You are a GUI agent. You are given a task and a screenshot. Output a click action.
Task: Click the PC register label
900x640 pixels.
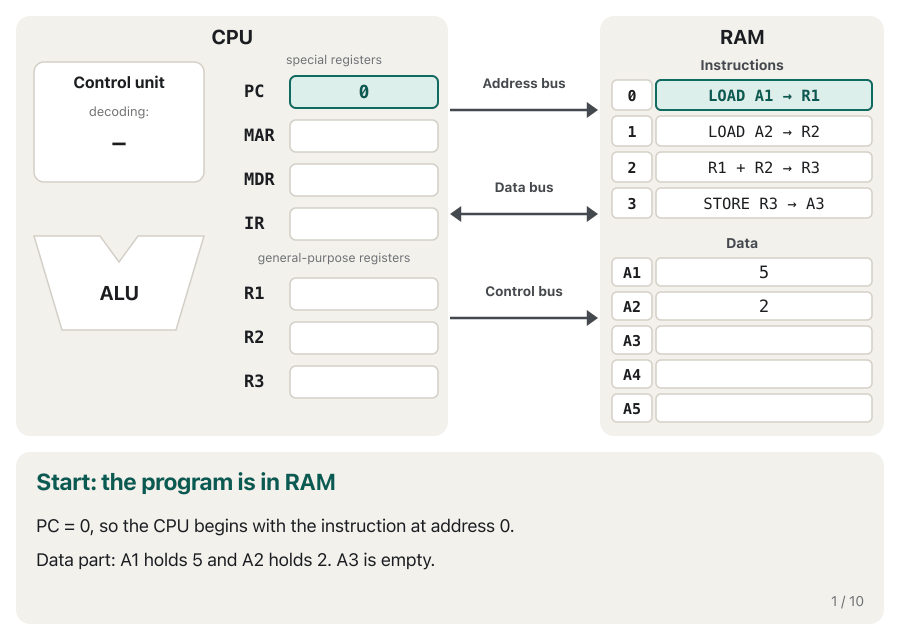[254, 91]
